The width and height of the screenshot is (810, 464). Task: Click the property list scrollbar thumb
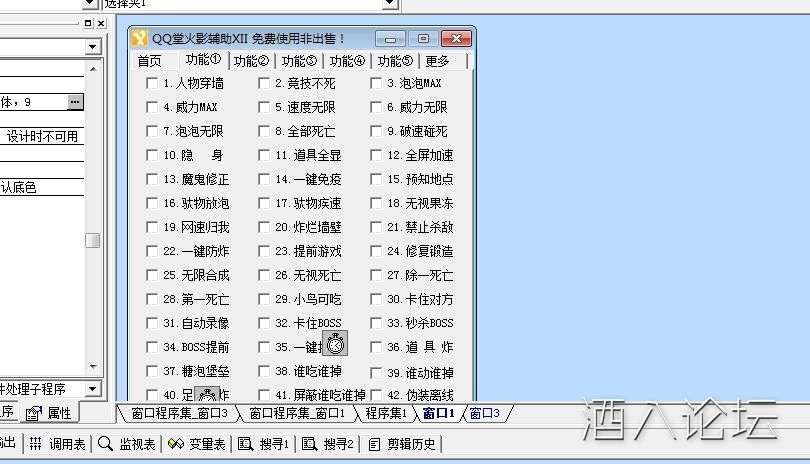pyautogui.click(x=92, y=240)
